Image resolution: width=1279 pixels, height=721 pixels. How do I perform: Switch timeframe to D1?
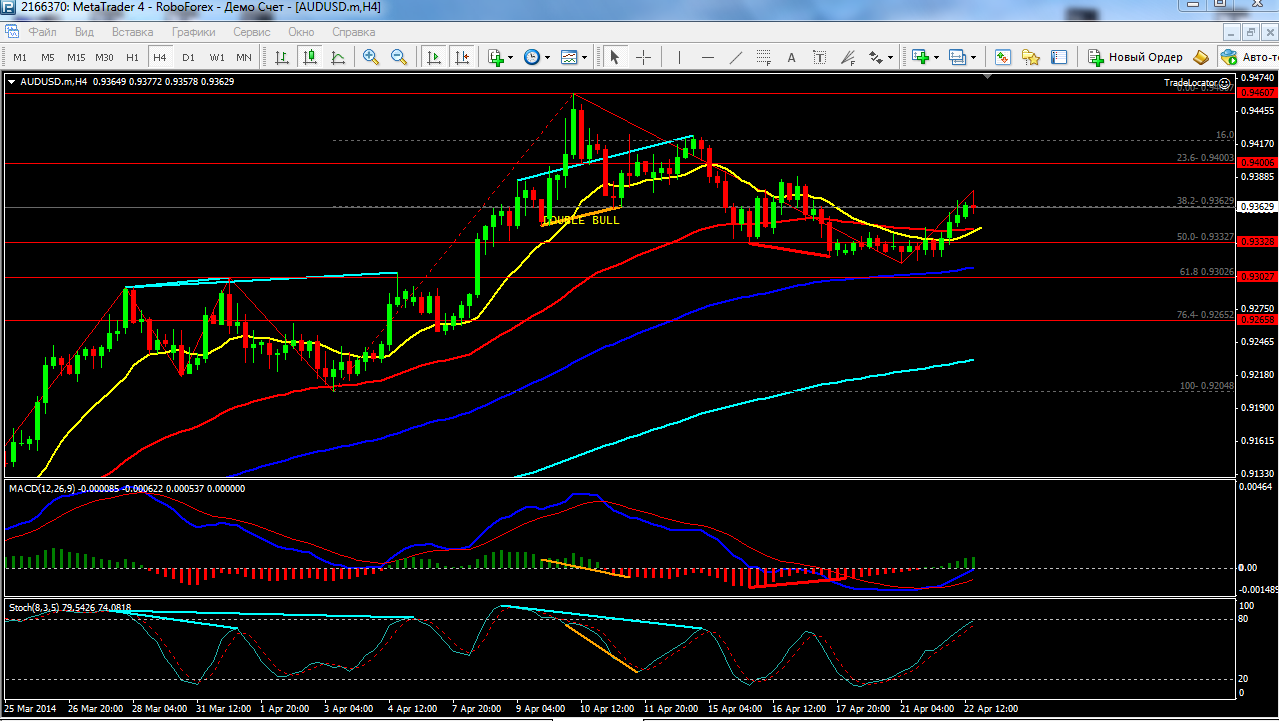[x=188, y=57]
